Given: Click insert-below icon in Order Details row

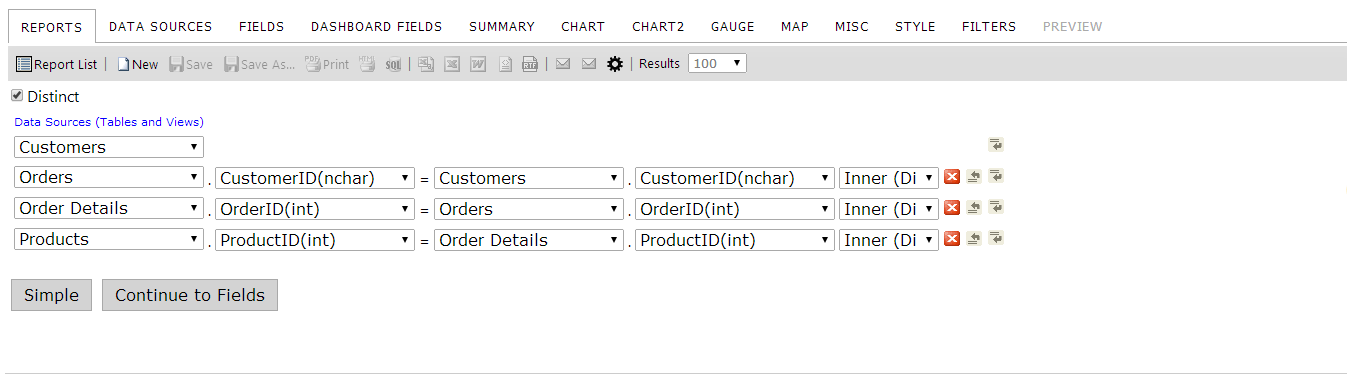Looking at the screenshot, I should coord(996,207).
